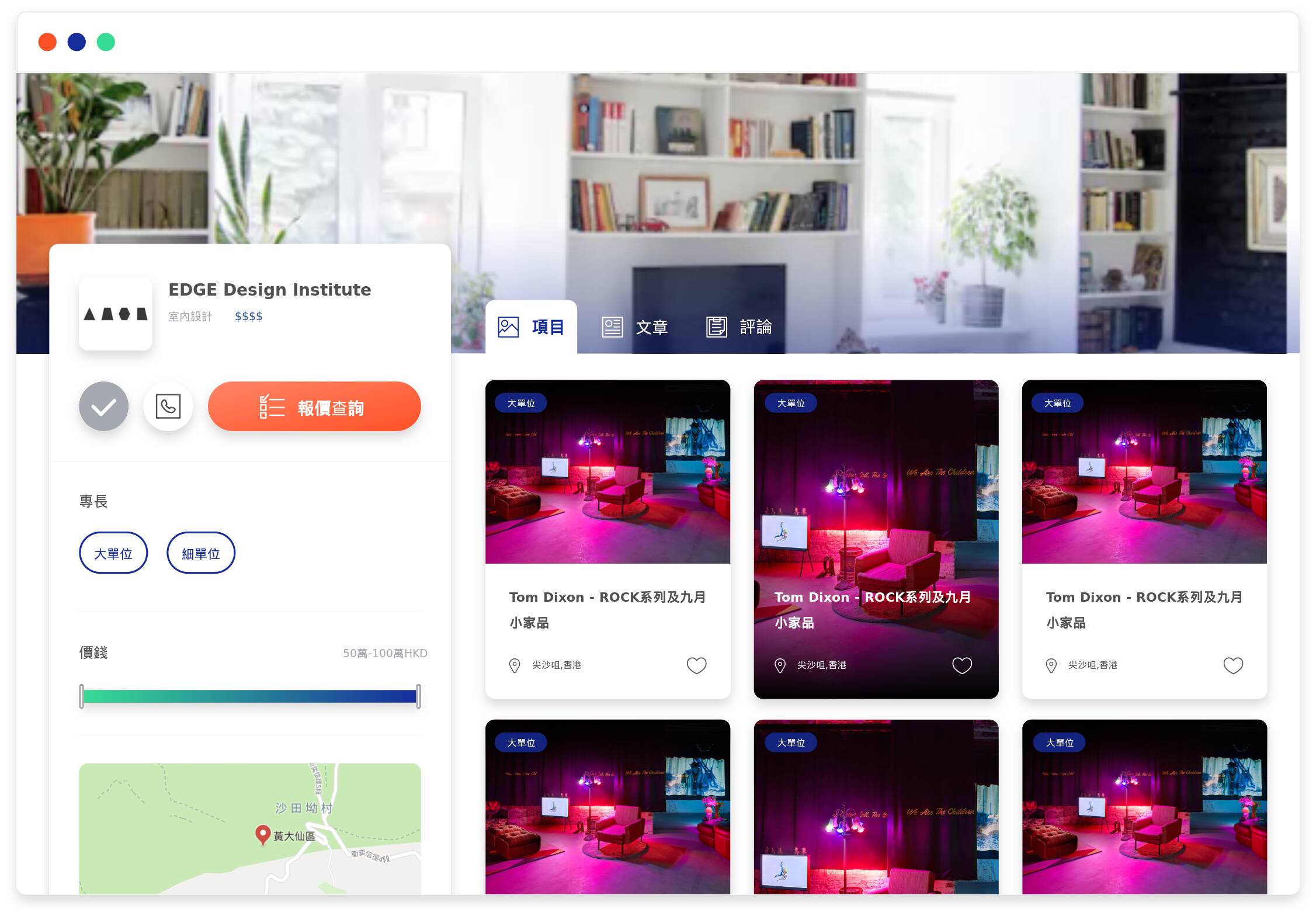Image resolution: width=1316 pixels, height=916 pixels.
Task: Switch to the 評論 reviews tab
Action: tap(739, 327)
